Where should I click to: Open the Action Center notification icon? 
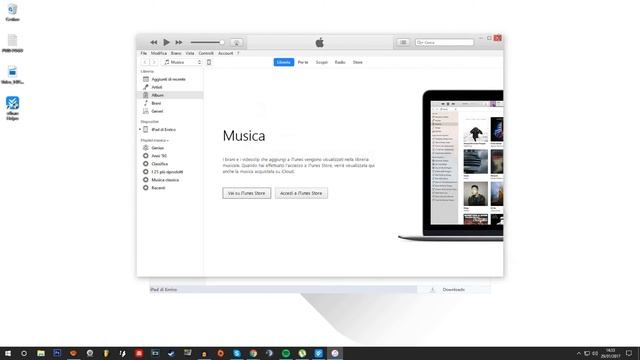629,353
